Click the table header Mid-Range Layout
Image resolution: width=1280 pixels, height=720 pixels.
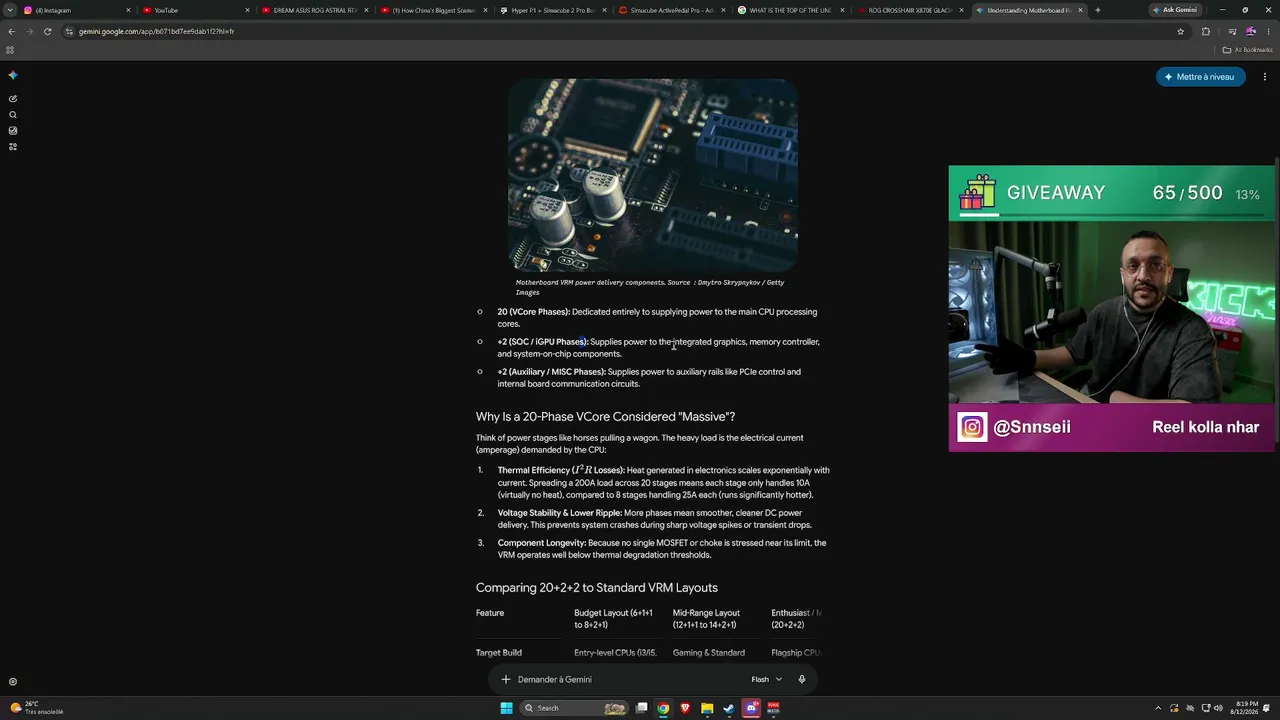click(x=706, y=619)
